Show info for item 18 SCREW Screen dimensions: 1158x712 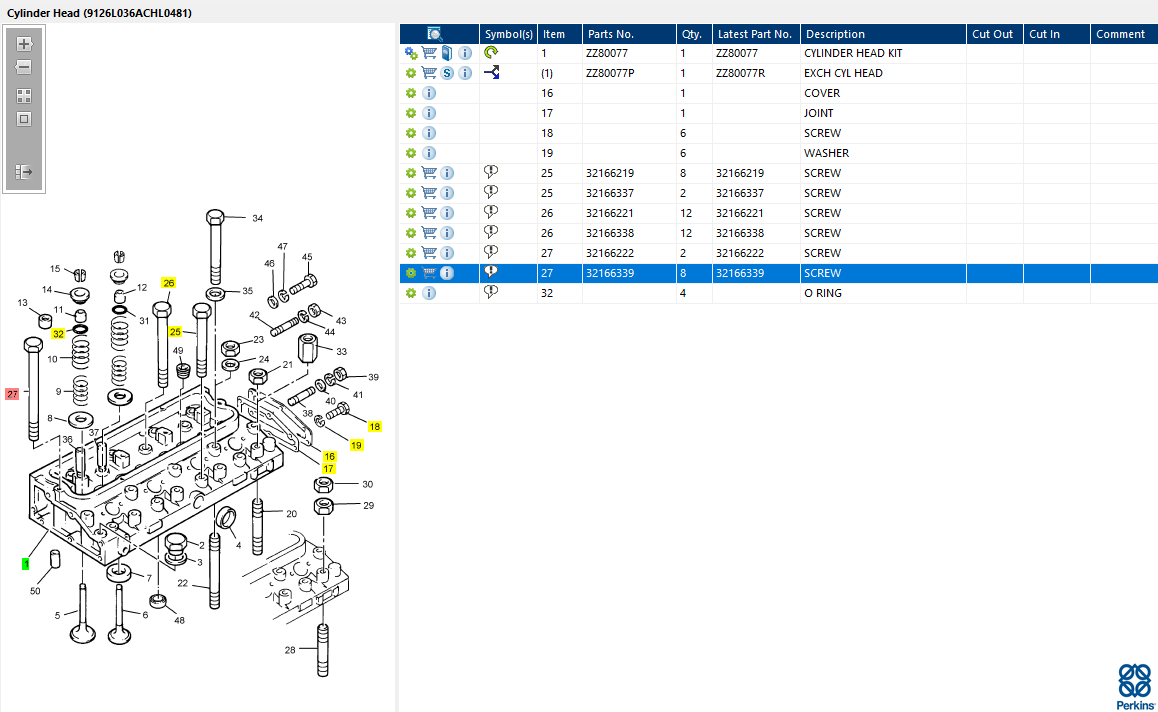429,133
